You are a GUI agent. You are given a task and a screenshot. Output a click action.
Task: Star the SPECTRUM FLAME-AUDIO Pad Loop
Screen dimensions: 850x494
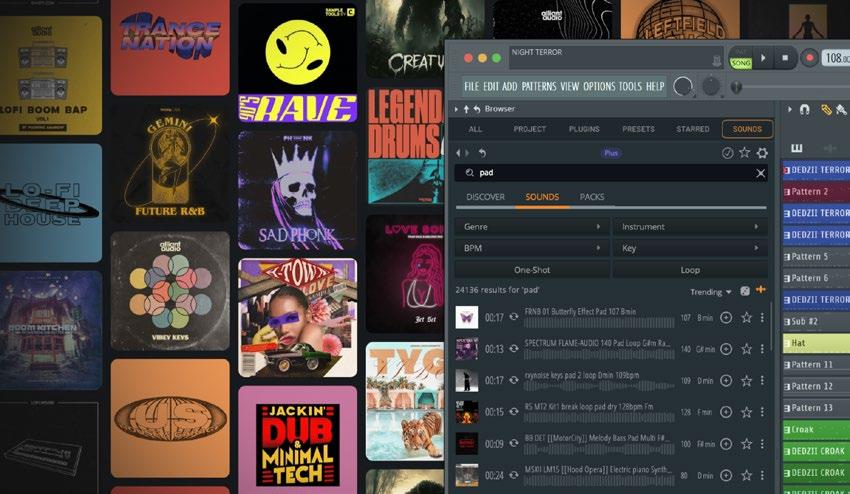pos(746,349)
